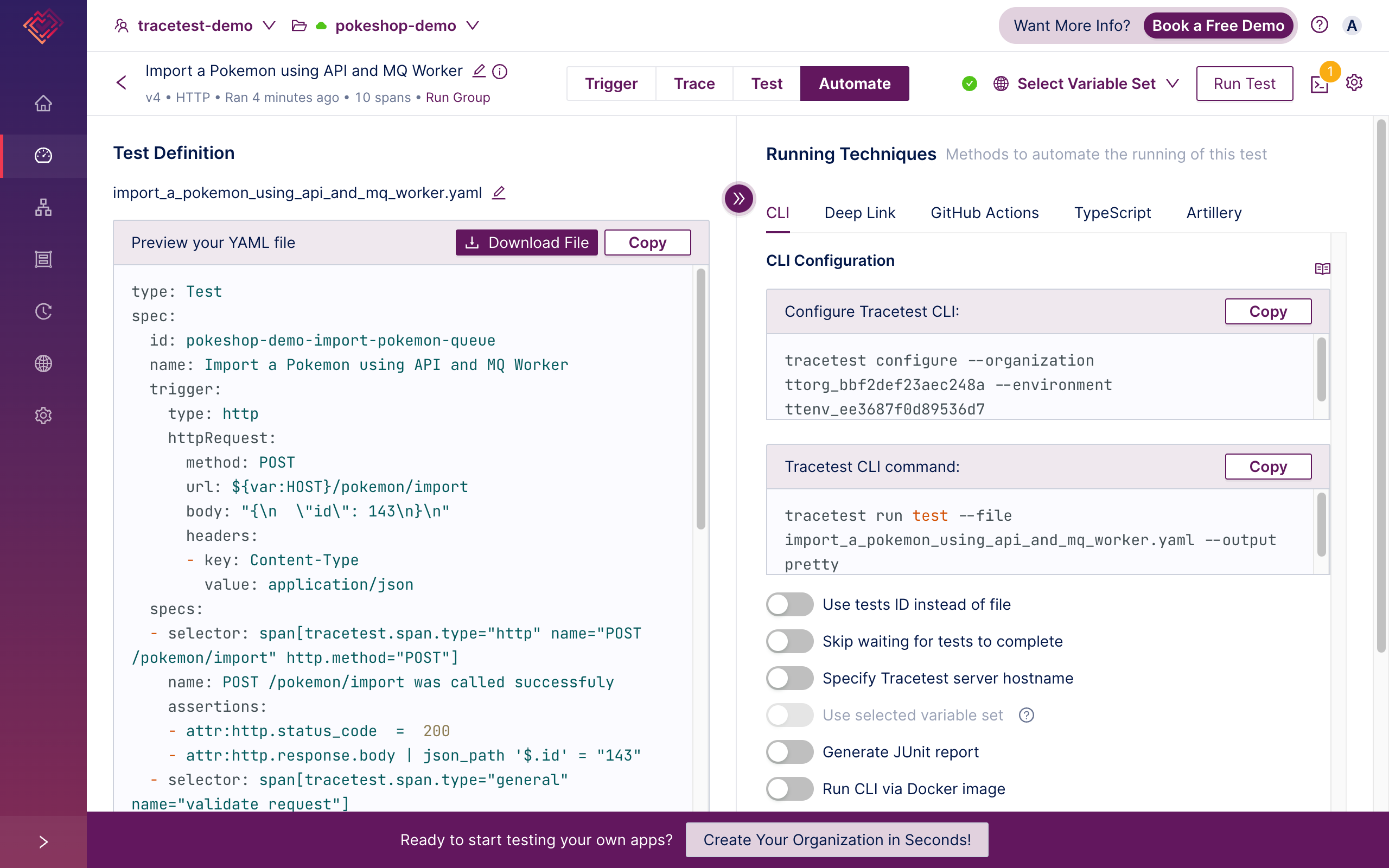The width and height of the screenshot is (1389, 868).
Task: Switch to the Trace tab
Action: [x=694, y=84]
